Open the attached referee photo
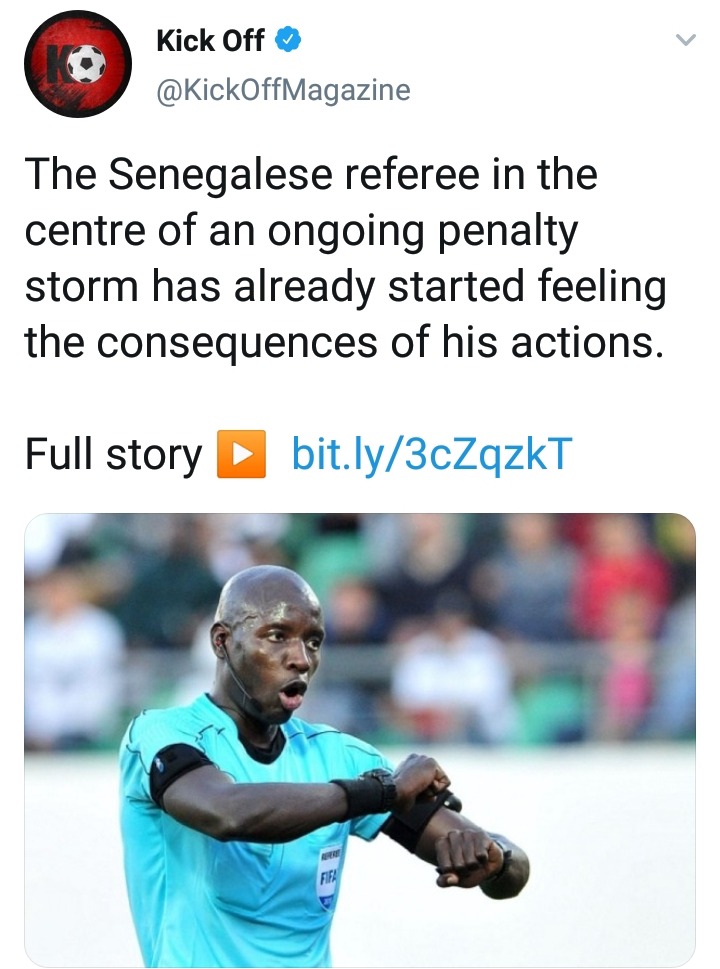Image resolution: width=720 pixels, height=969 pixels. pyautogui.click(x=360, y=740)
